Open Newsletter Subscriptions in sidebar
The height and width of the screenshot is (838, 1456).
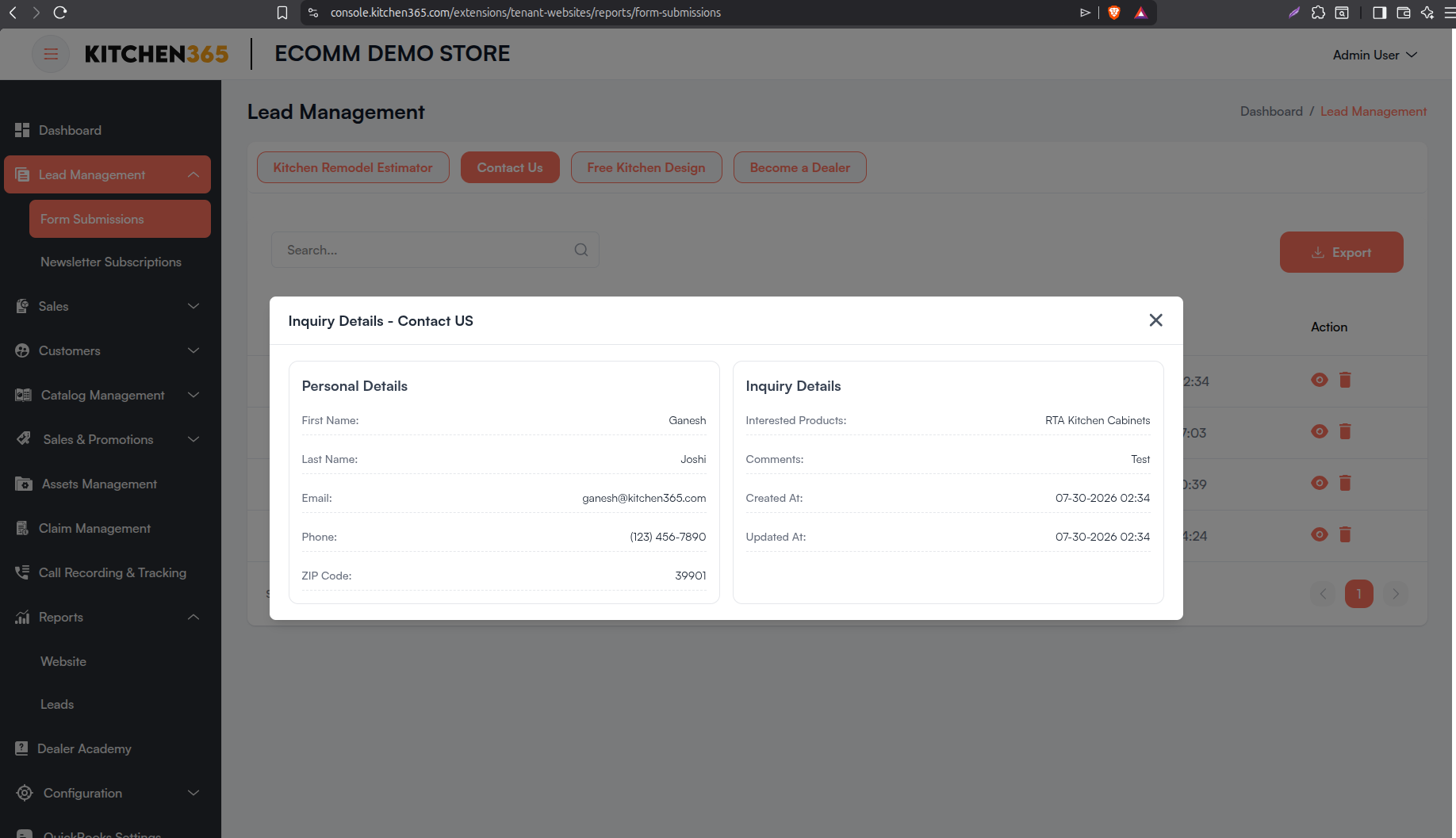(x=111, y=262)
